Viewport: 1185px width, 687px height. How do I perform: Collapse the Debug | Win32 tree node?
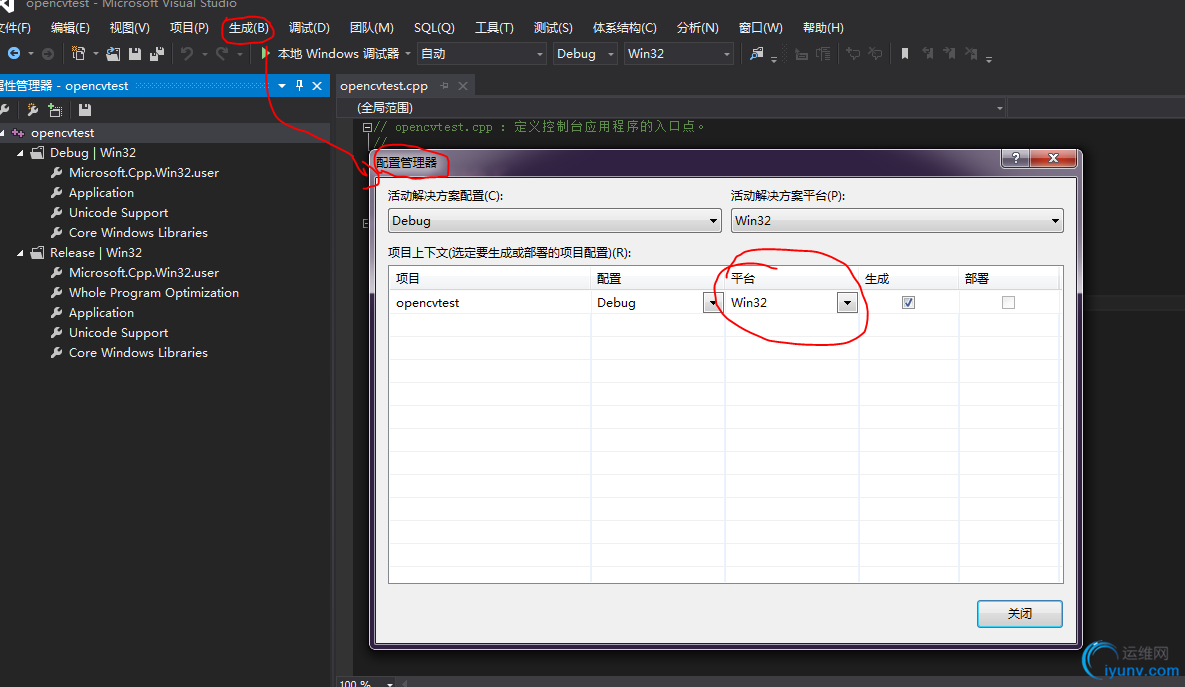pyautogui.click(x=20, y=153)
